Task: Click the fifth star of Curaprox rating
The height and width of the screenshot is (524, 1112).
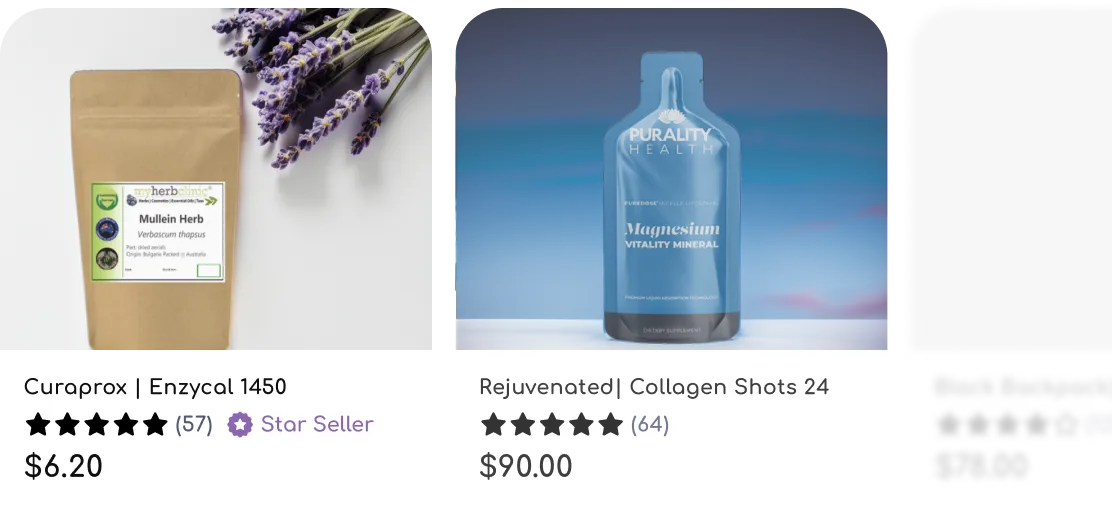Action: click(155, 424)
